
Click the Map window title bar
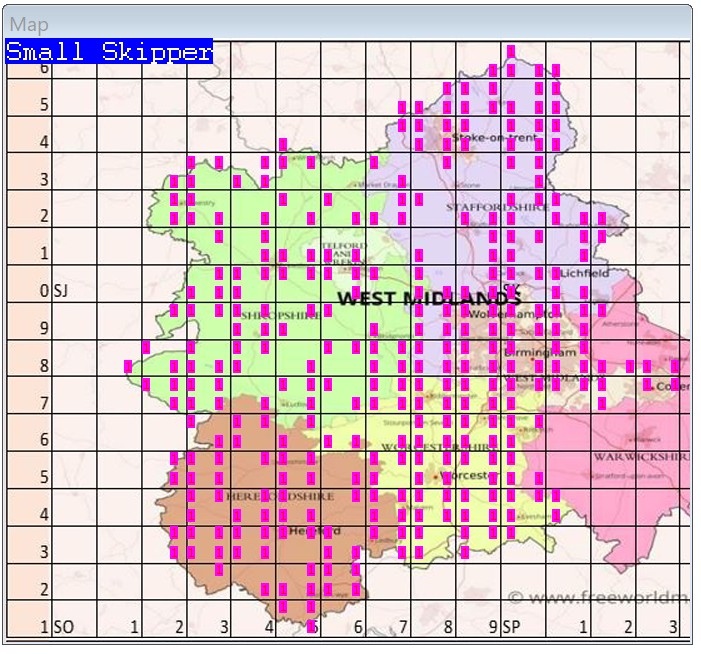pyautogui.click(x=350, y=24)
